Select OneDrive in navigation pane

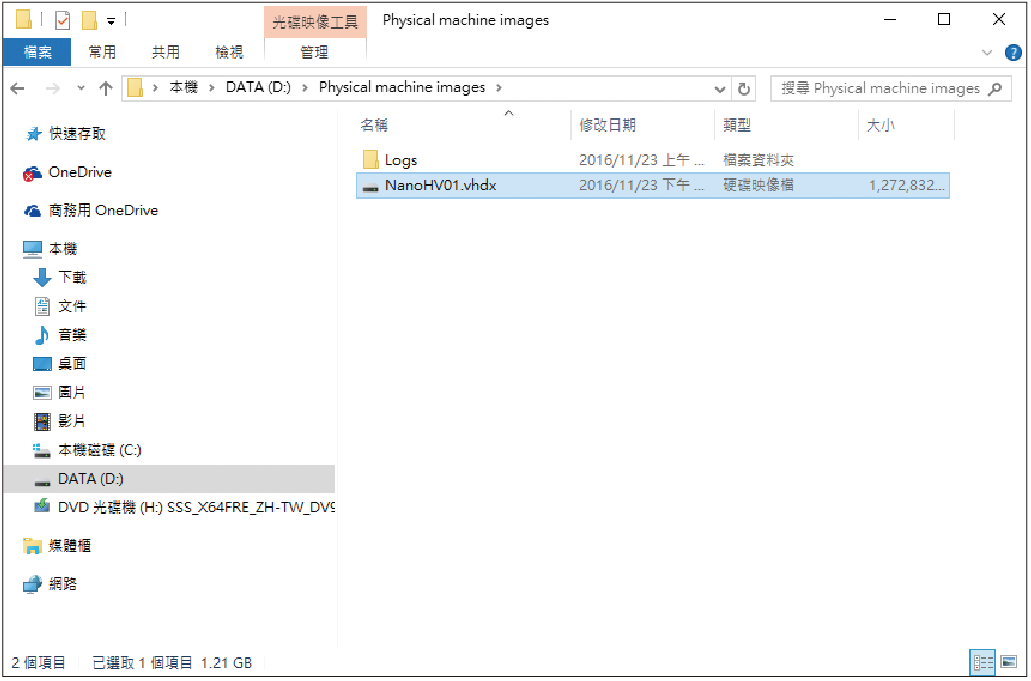[80, 172]
